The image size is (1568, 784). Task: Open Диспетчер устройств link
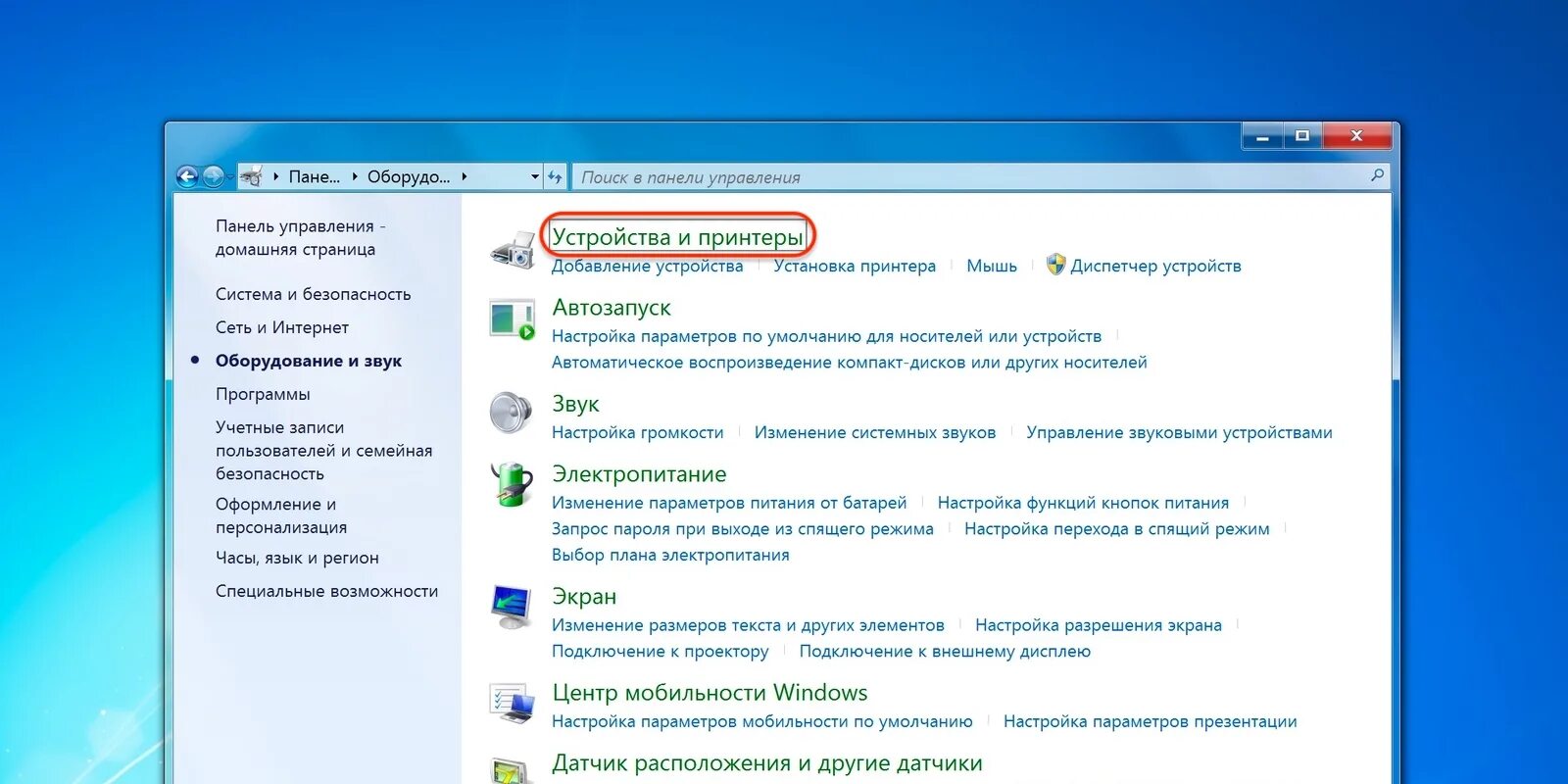coord(1155,266)
